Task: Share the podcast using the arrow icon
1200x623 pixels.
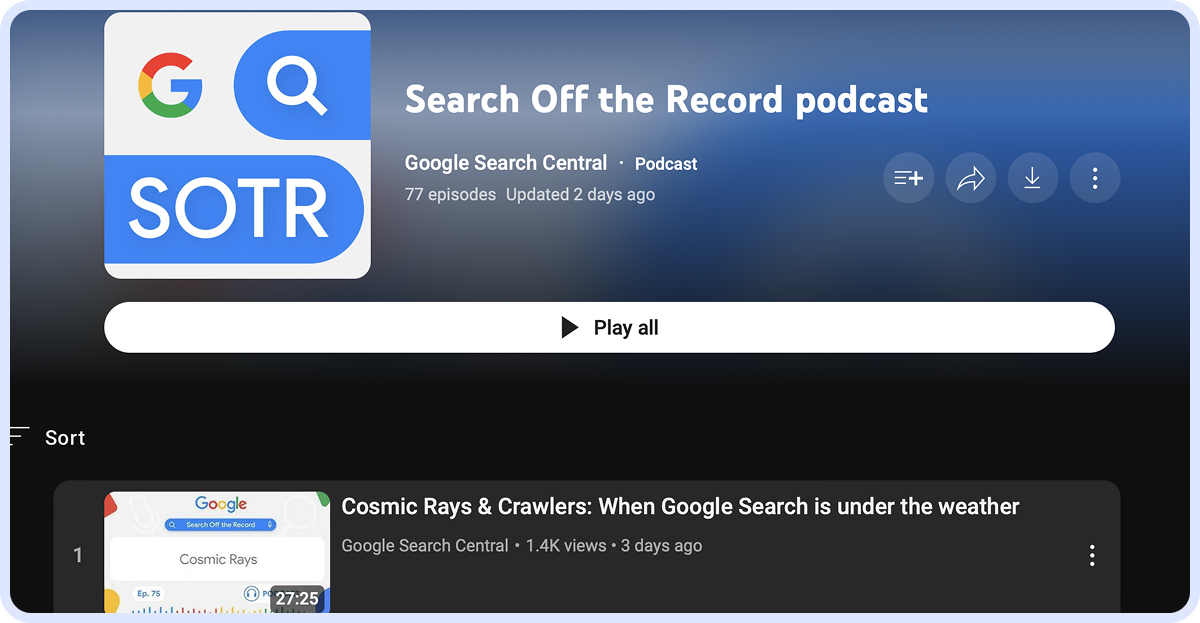Action: (970, 179)
